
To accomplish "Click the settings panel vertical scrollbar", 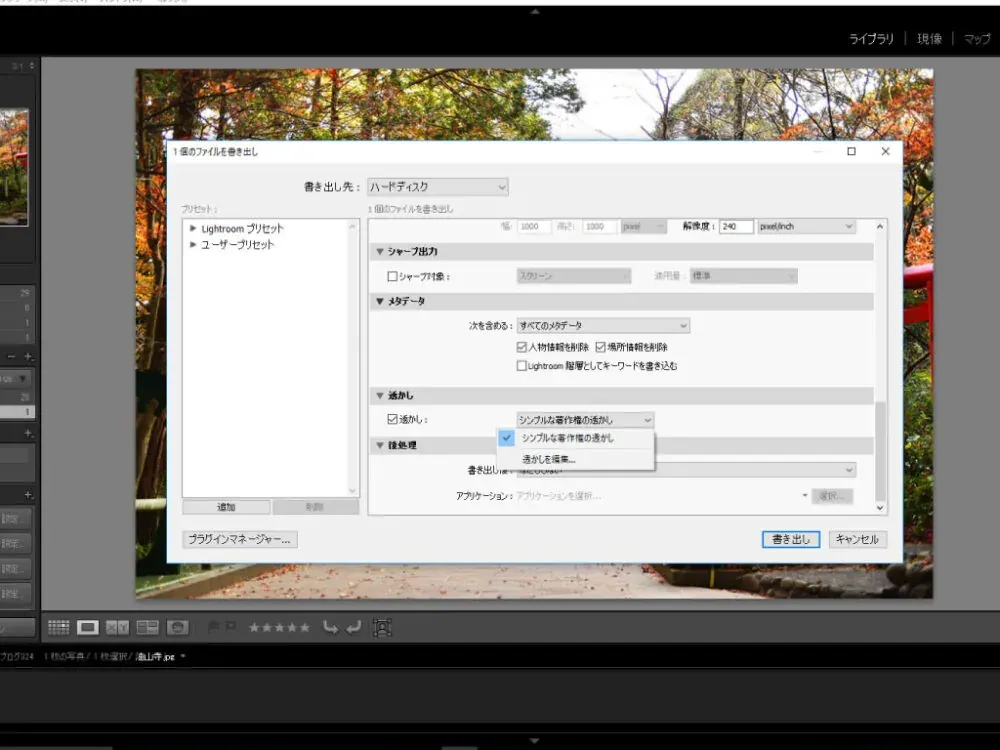I will [x=880, y=451].
